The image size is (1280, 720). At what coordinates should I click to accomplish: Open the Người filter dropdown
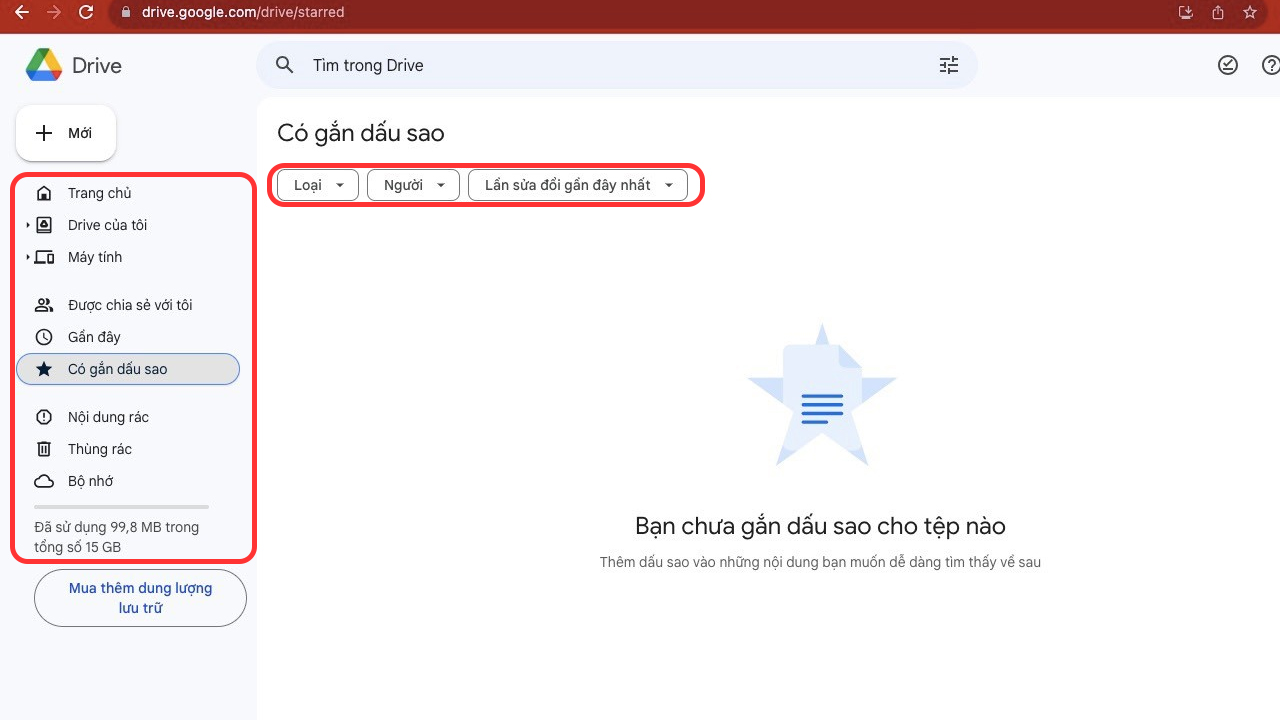(x=413, y=185)
